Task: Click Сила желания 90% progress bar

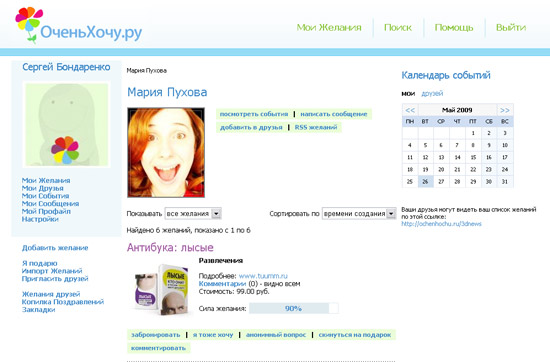Action: tap(294, 308)
